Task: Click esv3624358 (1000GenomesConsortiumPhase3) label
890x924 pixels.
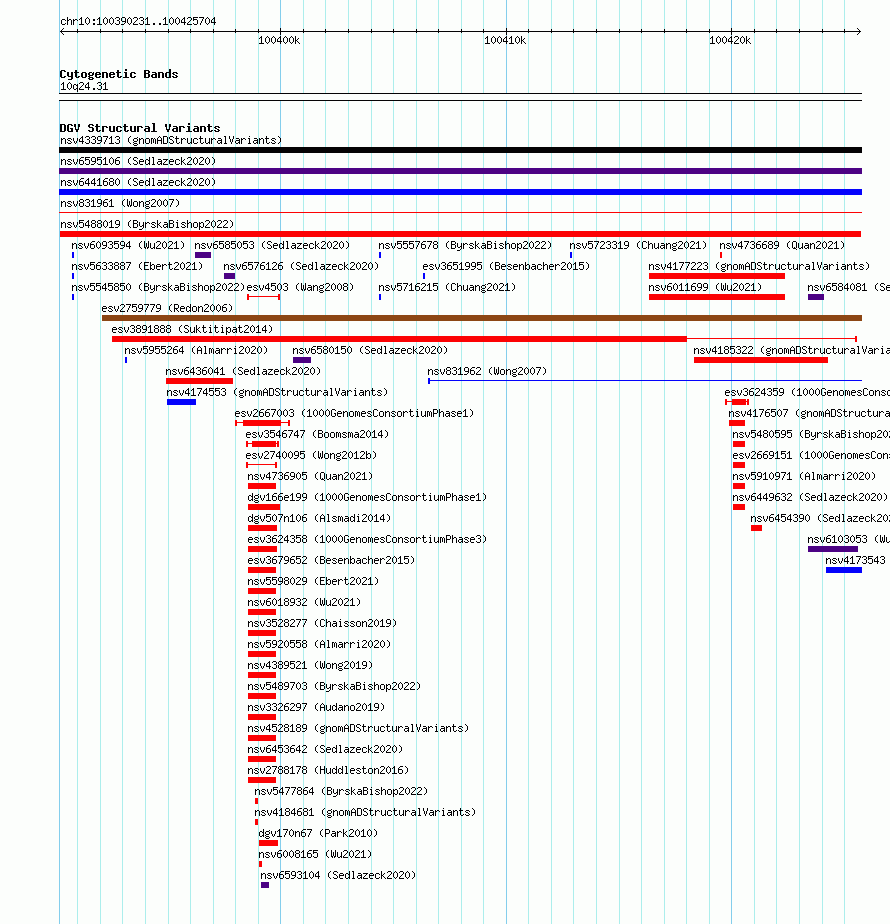Action: [x=367, y=540]
